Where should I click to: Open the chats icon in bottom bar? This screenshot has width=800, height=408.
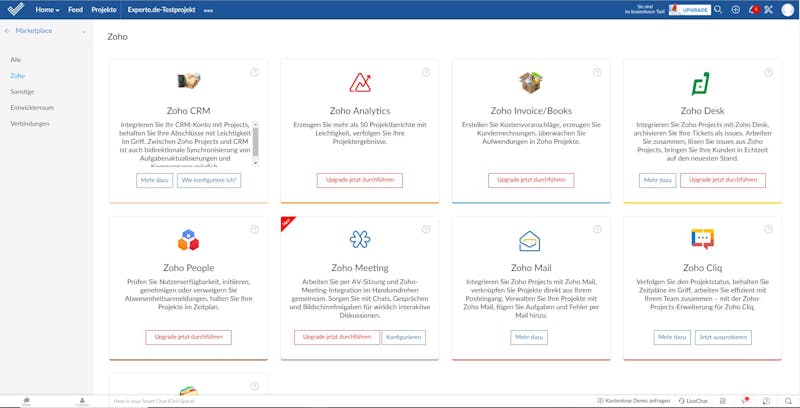[x=27, y=401]
